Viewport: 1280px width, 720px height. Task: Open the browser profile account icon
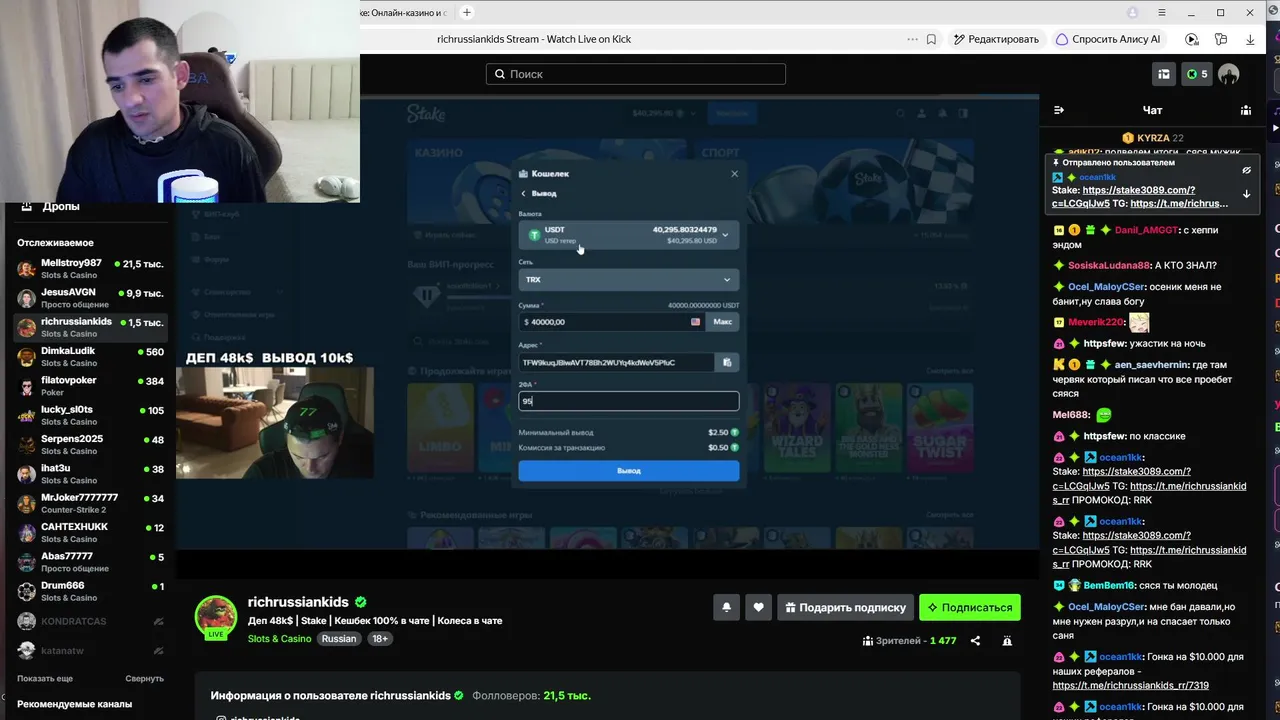pos(1132,12)
